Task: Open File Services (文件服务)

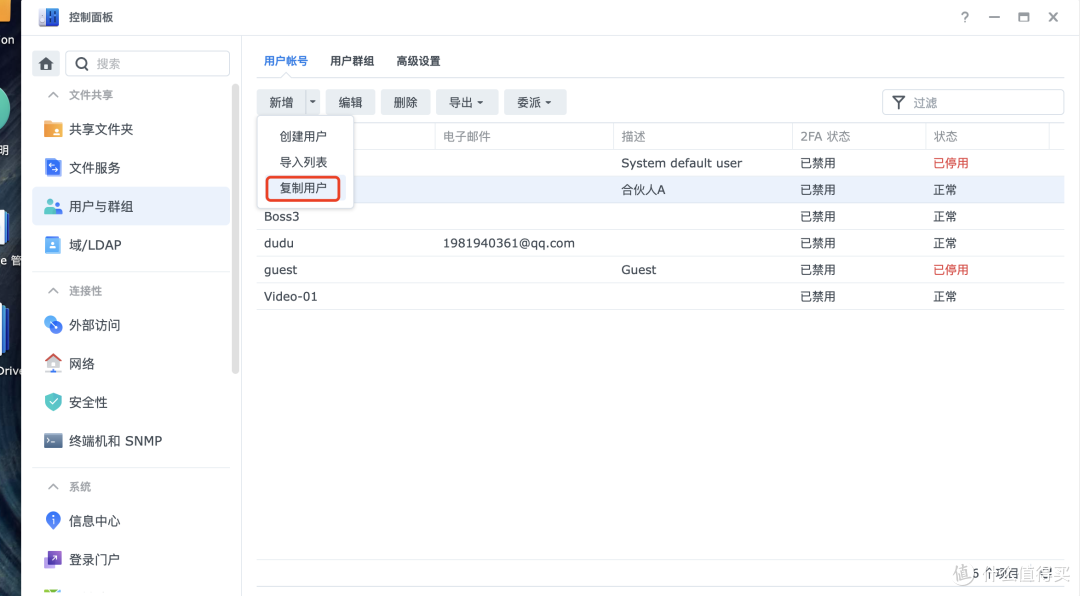Action: click(131, 167)
